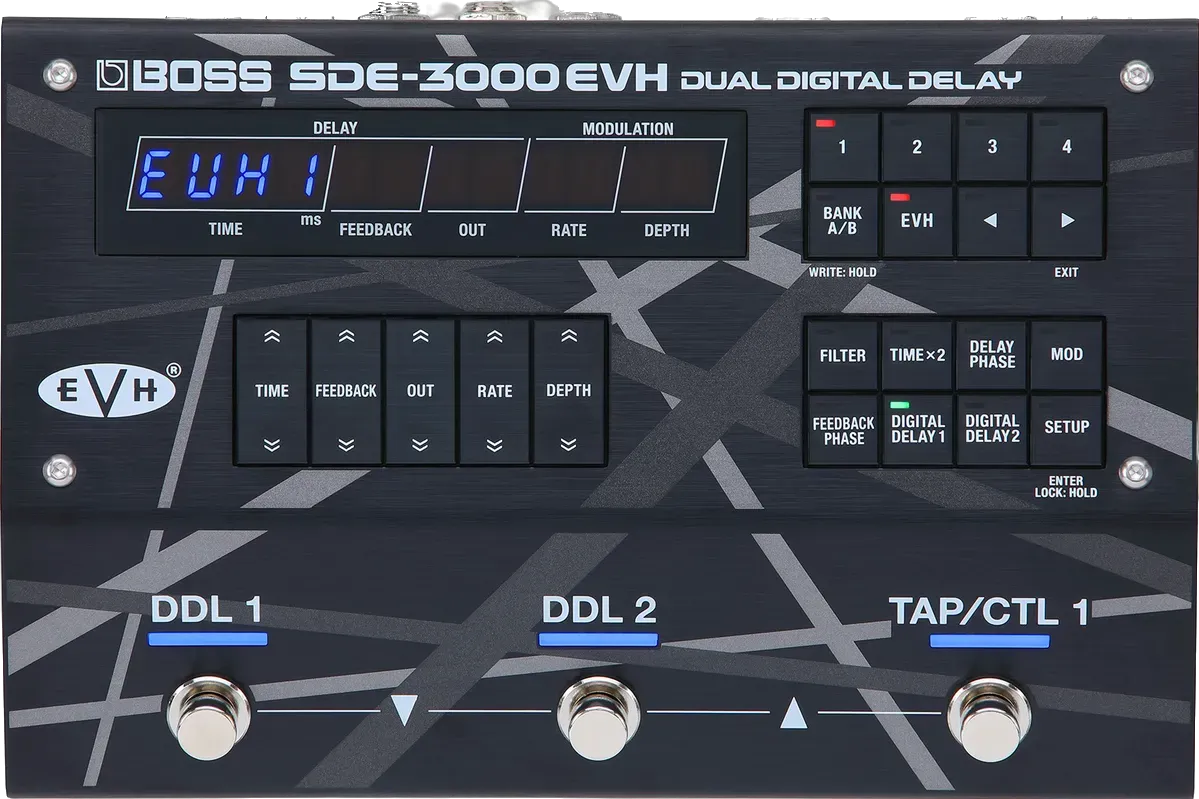The image size is (1199, 799).
Task: Click the empty OUT display segment
Action: click(476, 176)
